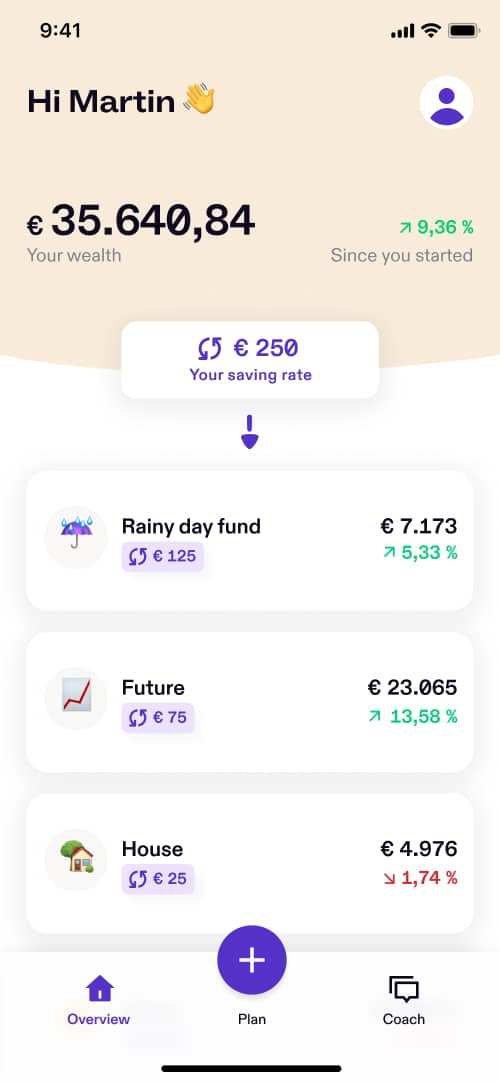Click the Overview home icon

(x=99, y=988)
